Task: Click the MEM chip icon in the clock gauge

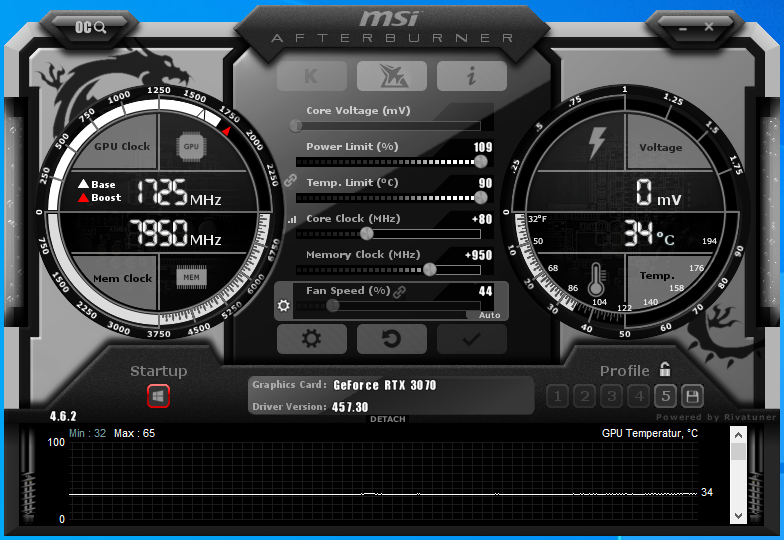Action: point(191,277)
